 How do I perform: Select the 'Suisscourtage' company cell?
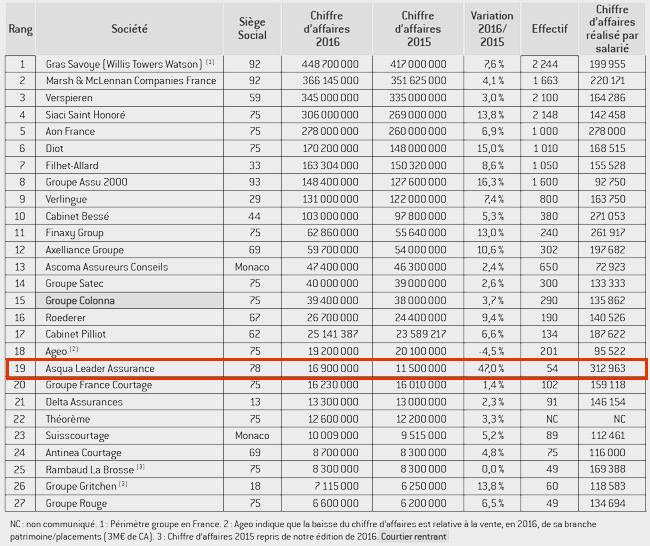click(x=129, y=435)
